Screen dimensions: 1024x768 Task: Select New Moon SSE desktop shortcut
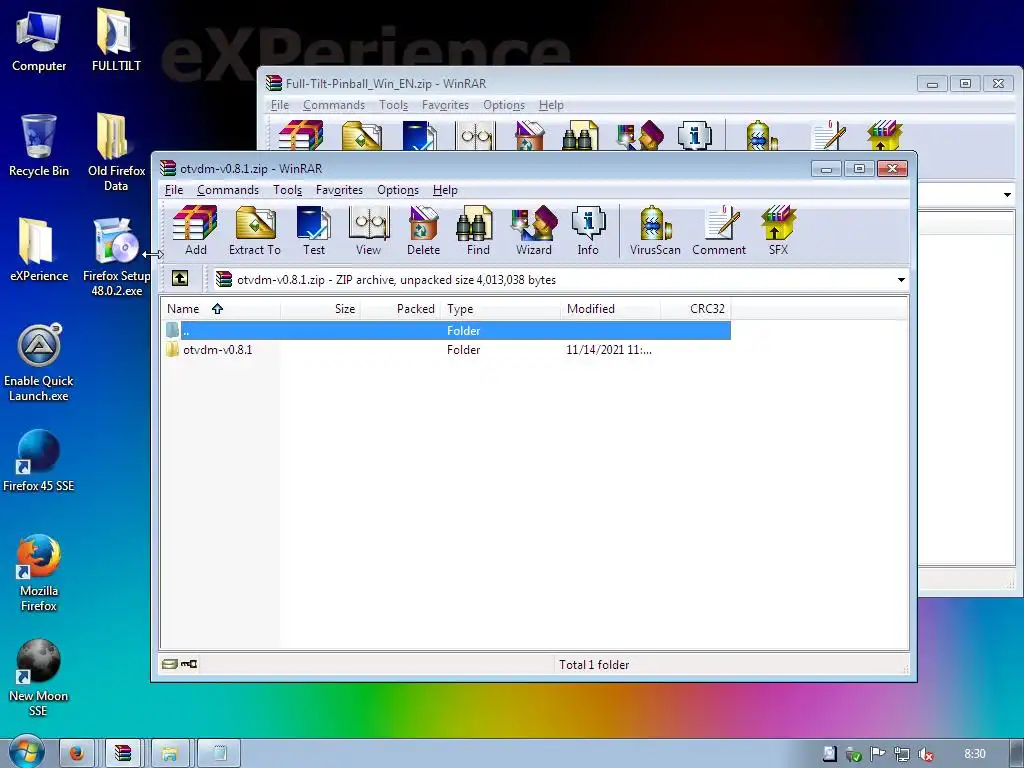point(39,678)
